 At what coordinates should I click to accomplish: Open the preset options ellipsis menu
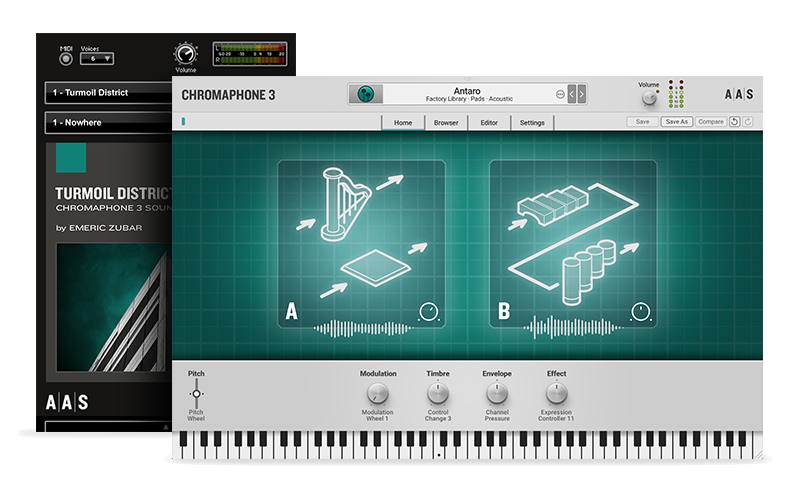coord(560,95)
